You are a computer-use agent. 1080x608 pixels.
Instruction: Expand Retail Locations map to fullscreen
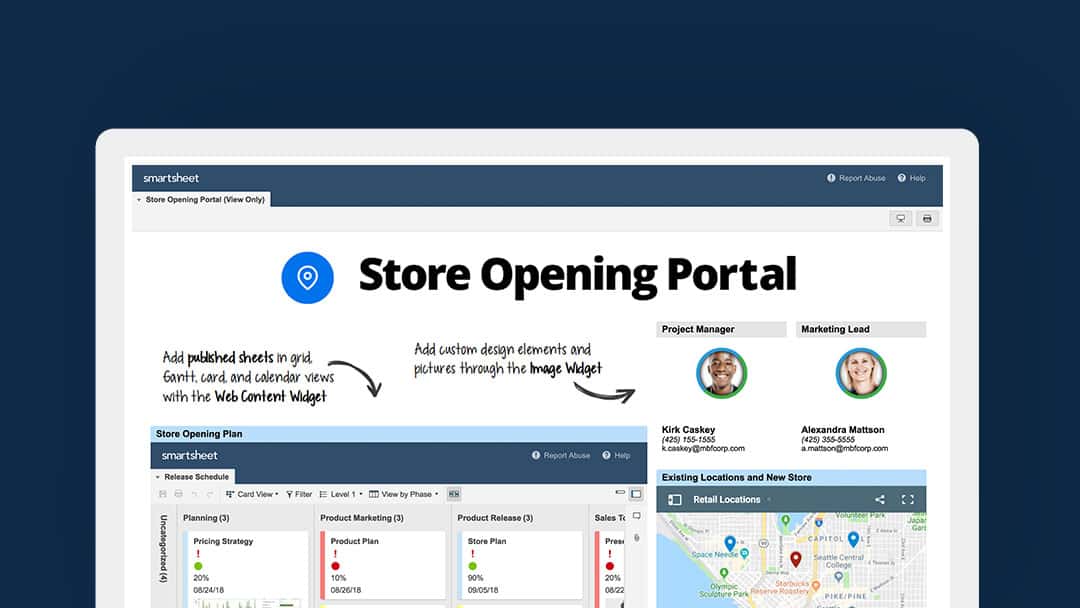(908, 499)
